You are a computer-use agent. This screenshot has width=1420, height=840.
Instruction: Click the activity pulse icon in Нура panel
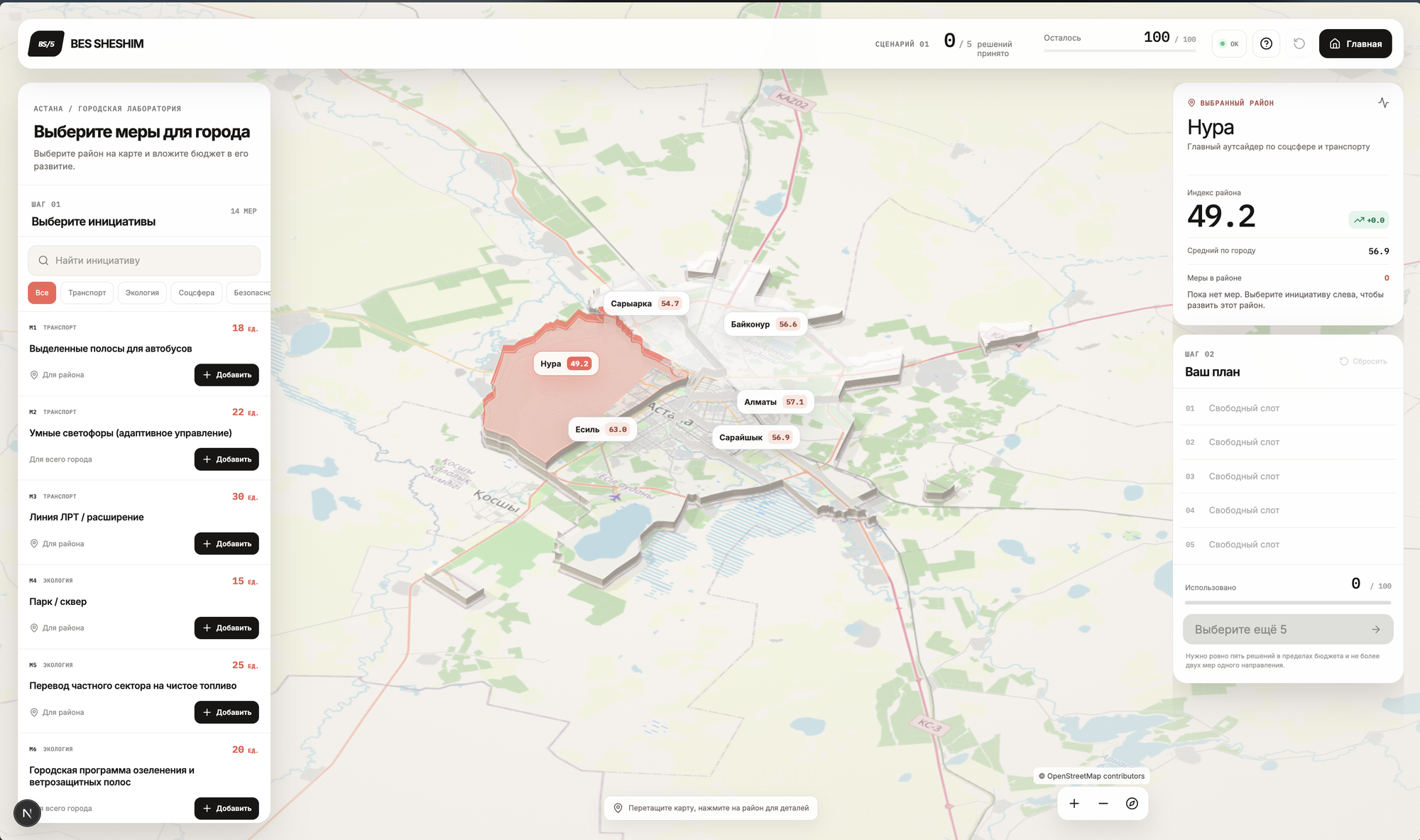coord(1383,103)
